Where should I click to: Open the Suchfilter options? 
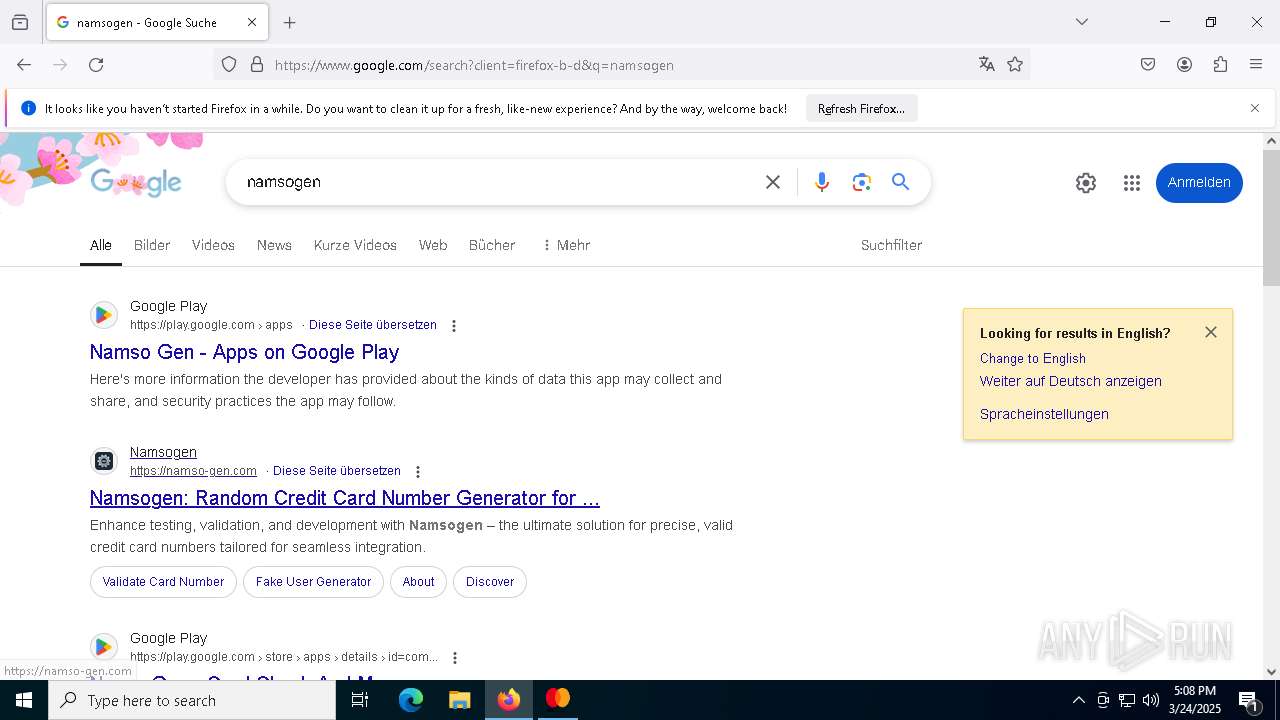pos(891,245)
